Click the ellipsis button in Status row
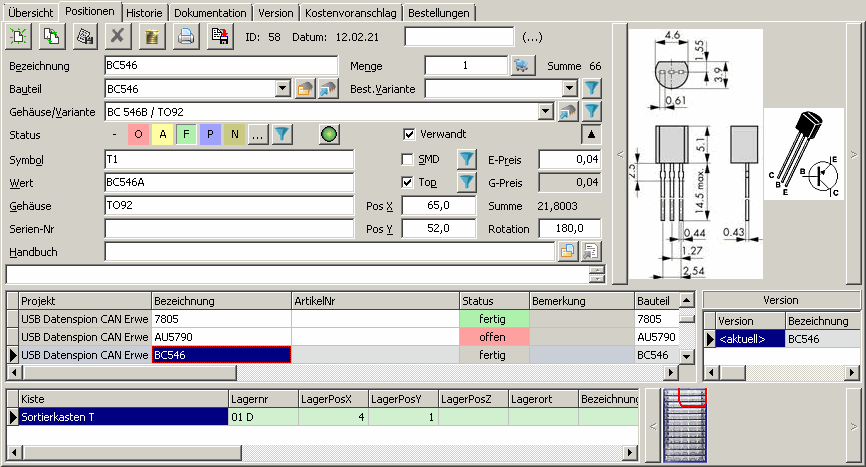This screenshot has width=866, height=467. (257, 134)
